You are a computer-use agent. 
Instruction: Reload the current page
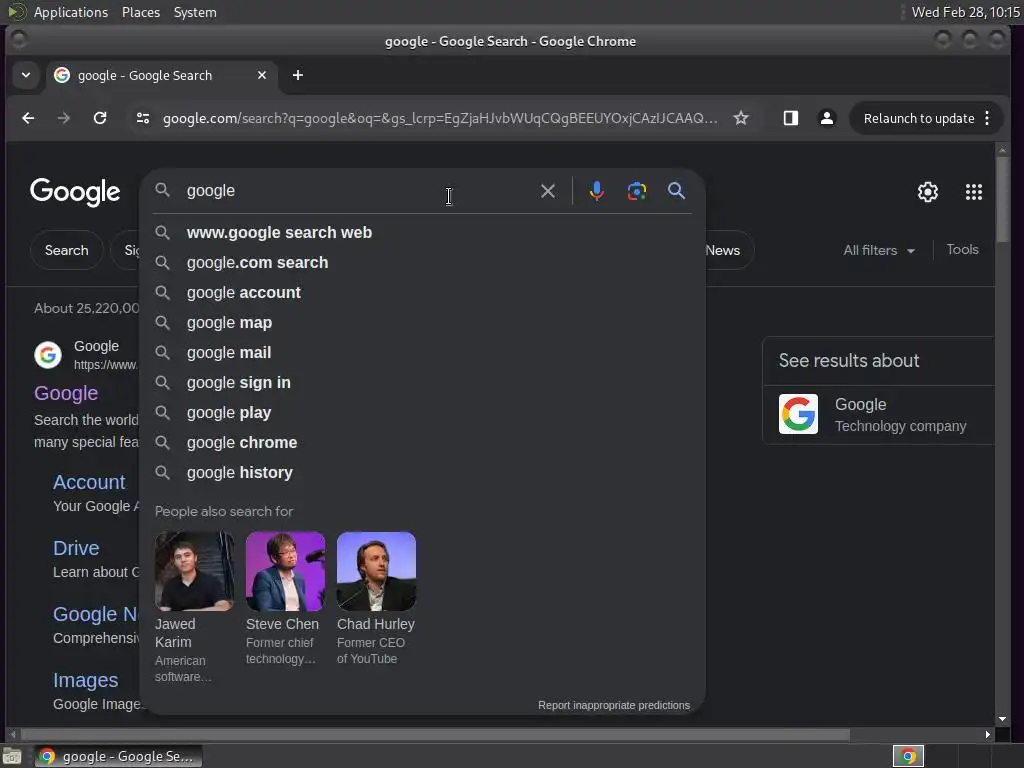[100, 118]
